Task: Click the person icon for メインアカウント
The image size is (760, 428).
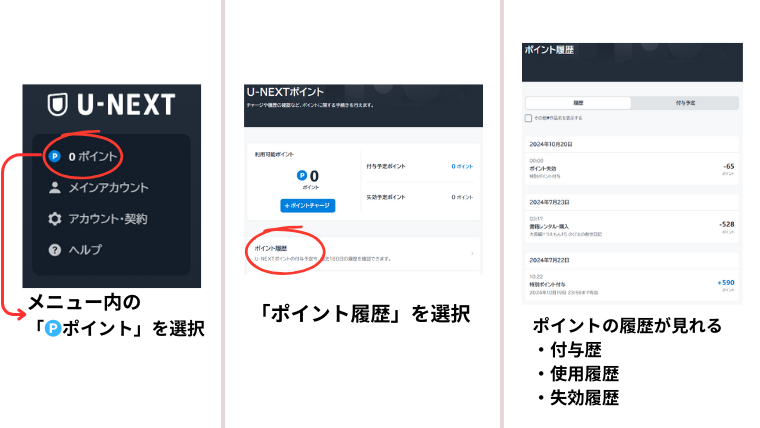Action: tap(55, 188)
